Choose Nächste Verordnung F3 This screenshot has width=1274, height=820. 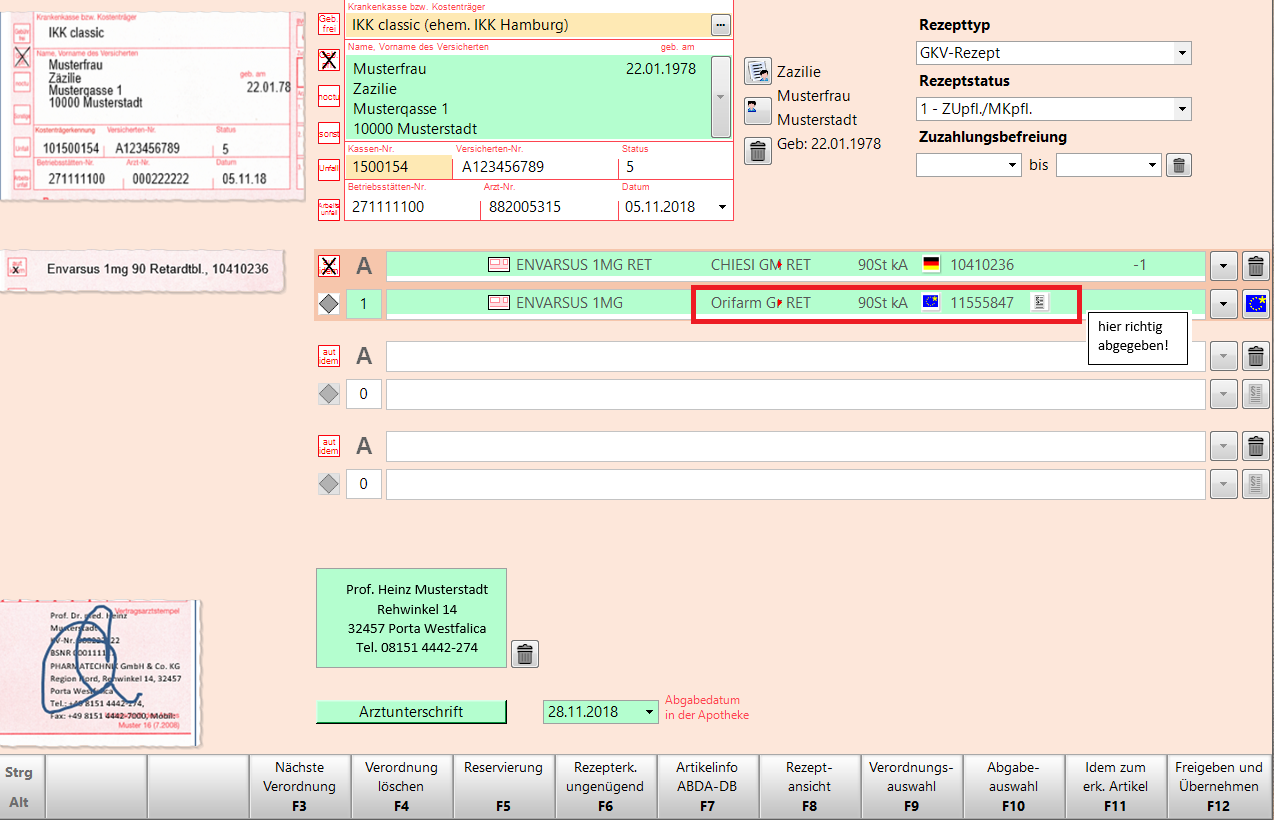tap(299, 786)
